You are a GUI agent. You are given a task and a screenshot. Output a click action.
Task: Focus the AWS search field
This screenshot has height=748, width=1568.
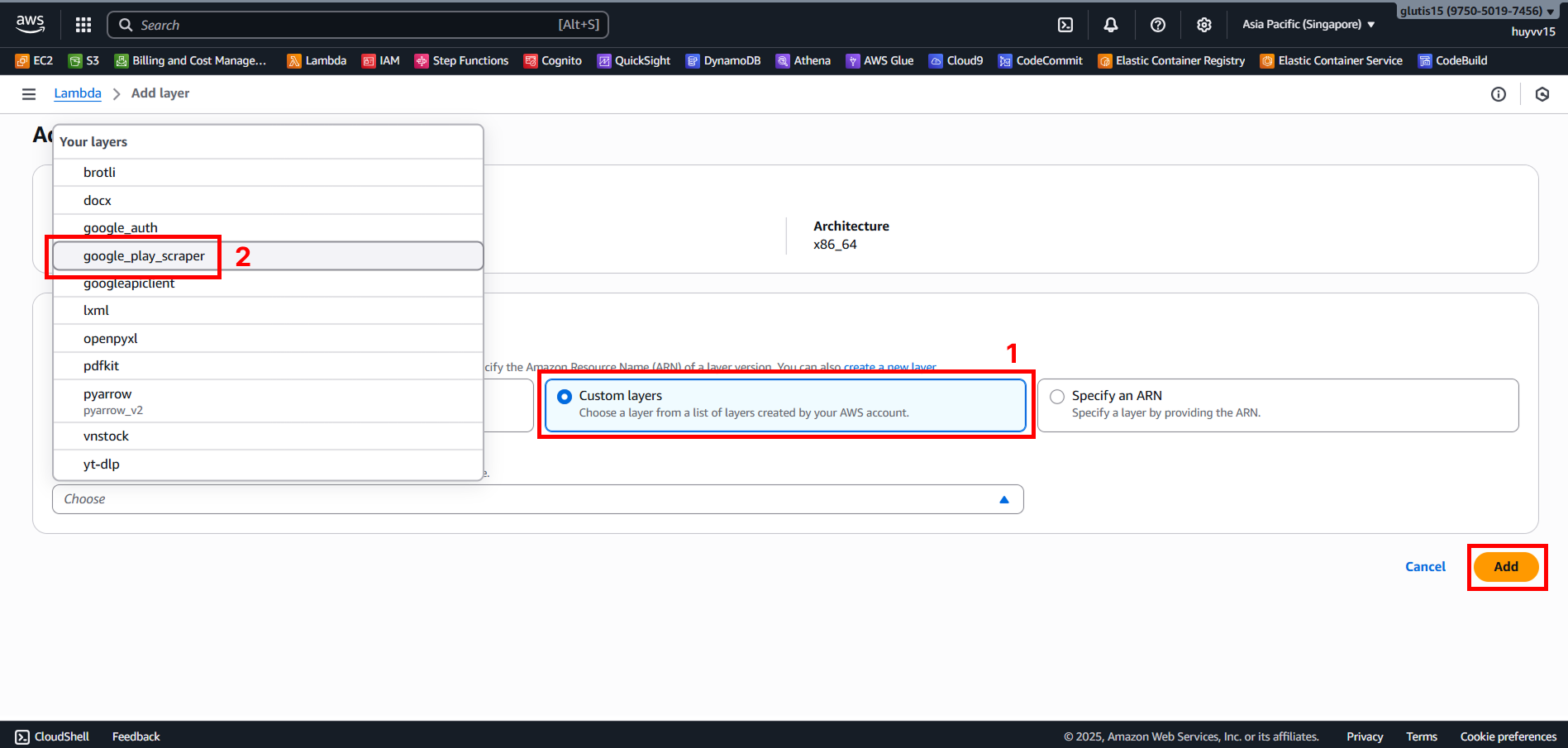coord(347,25)
